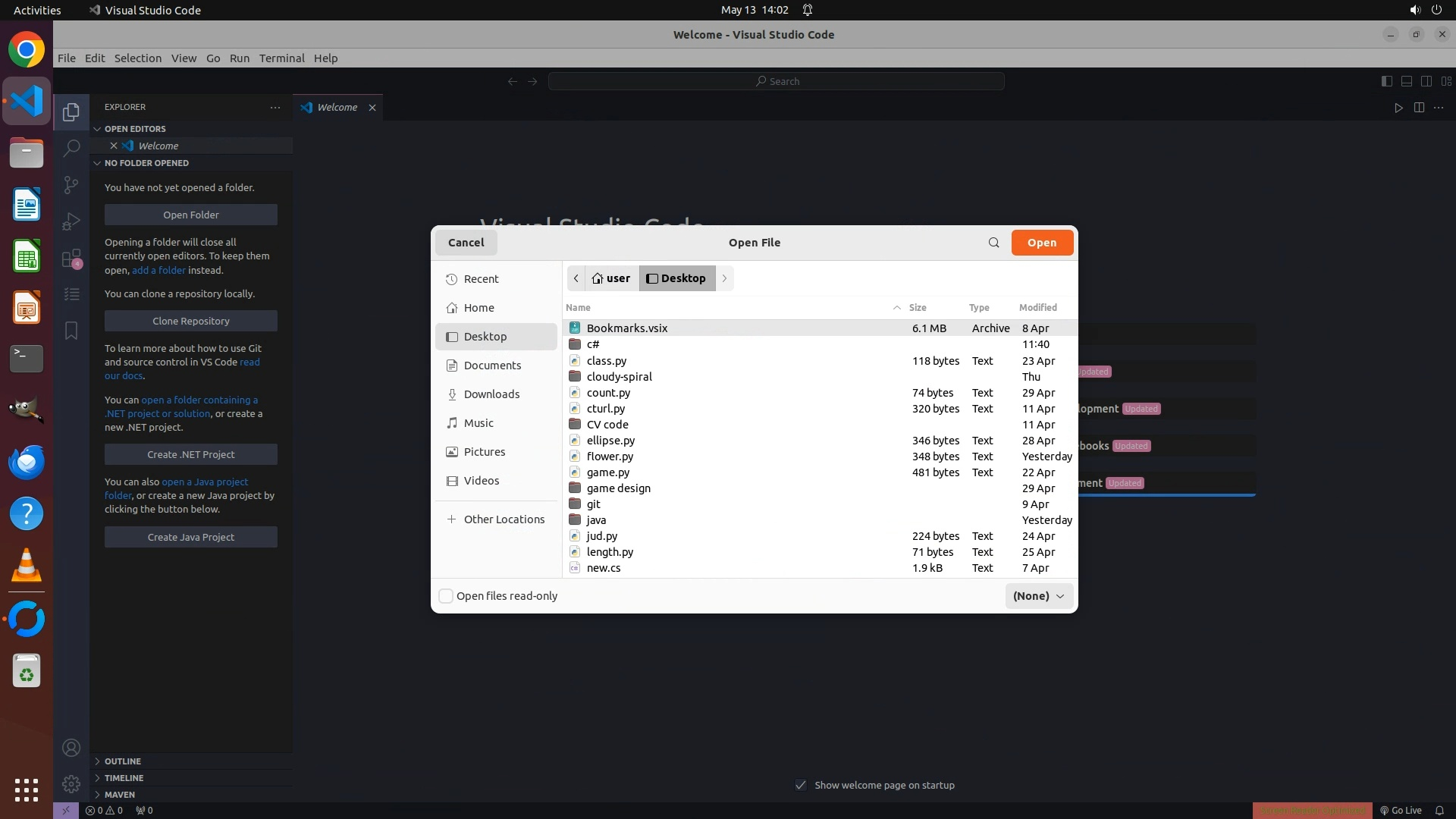Click the Clone Repository button
The image size is (1456, 819).
[x=191, y=321]
